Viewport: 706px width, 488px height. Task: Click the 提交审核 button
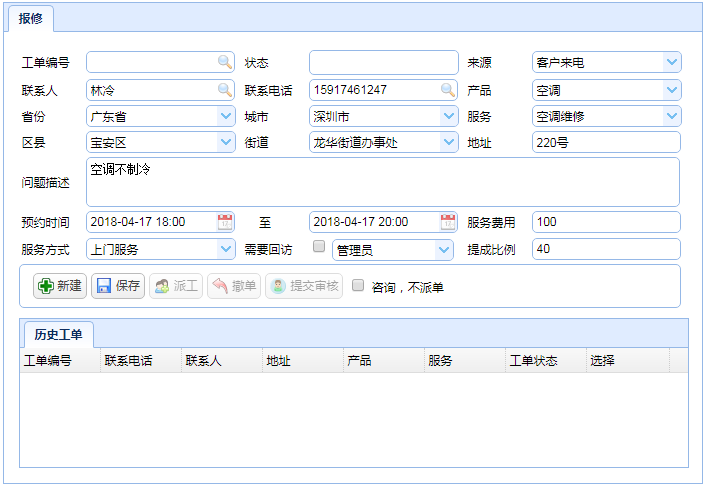coord(304,286)
